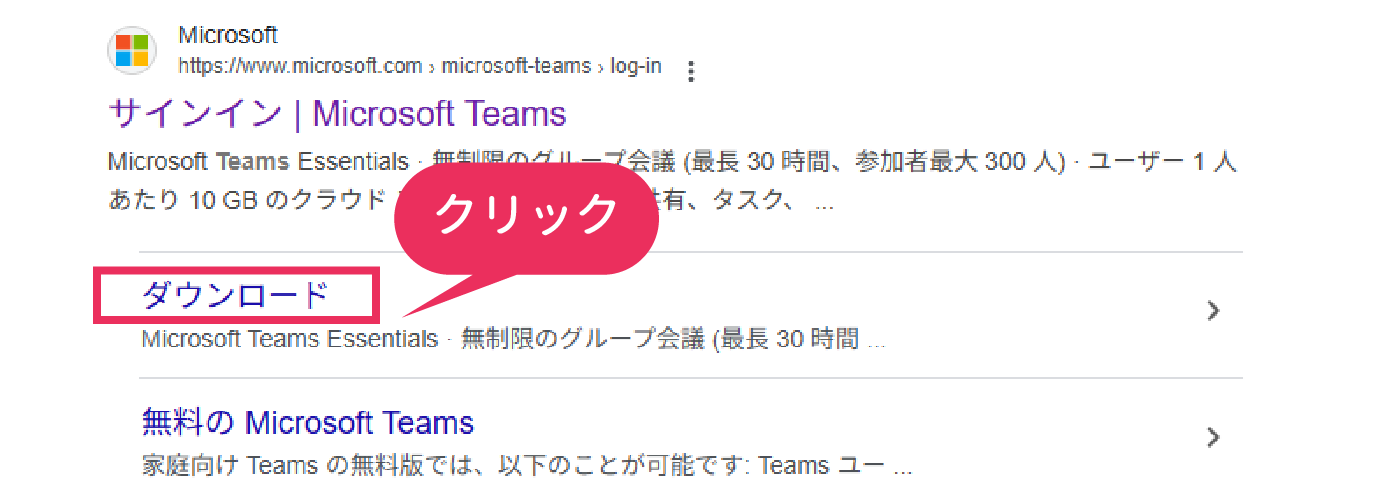This screenshot has height=494, width=1400.
Task: Click the Microsoft site name above the URL
Action: [x=228, y=36]
